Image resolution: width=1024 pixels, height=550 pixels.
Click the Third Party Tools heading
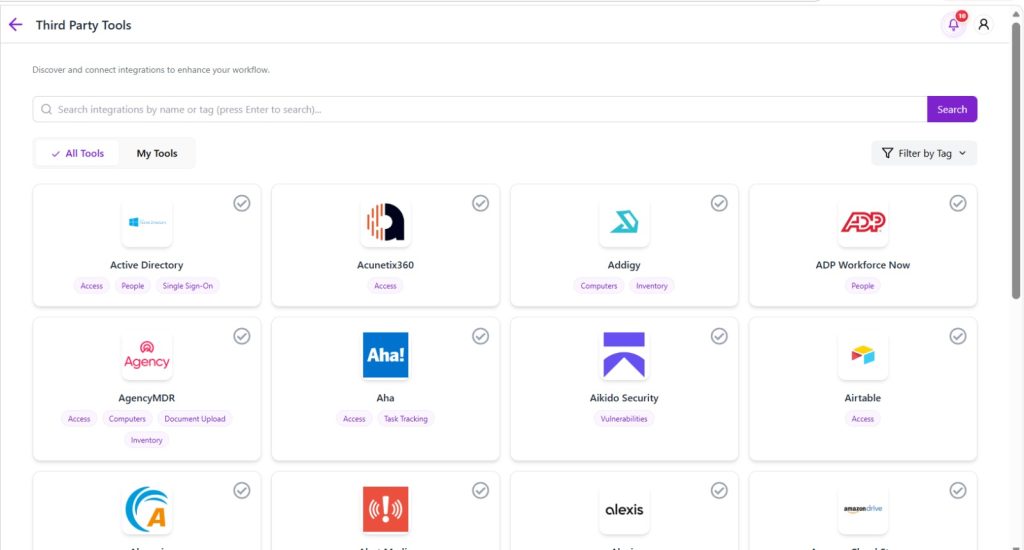pos(84,25)
